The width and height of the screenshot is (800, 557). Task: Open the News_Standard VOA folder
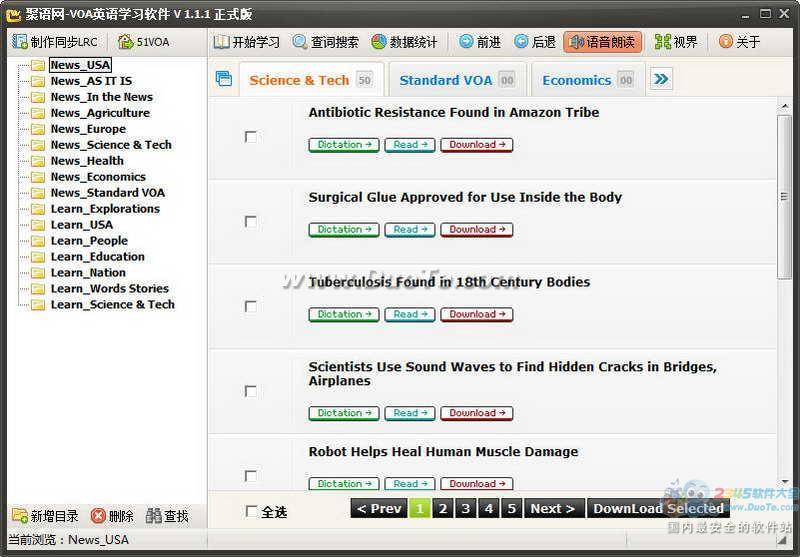pos(108,193)
